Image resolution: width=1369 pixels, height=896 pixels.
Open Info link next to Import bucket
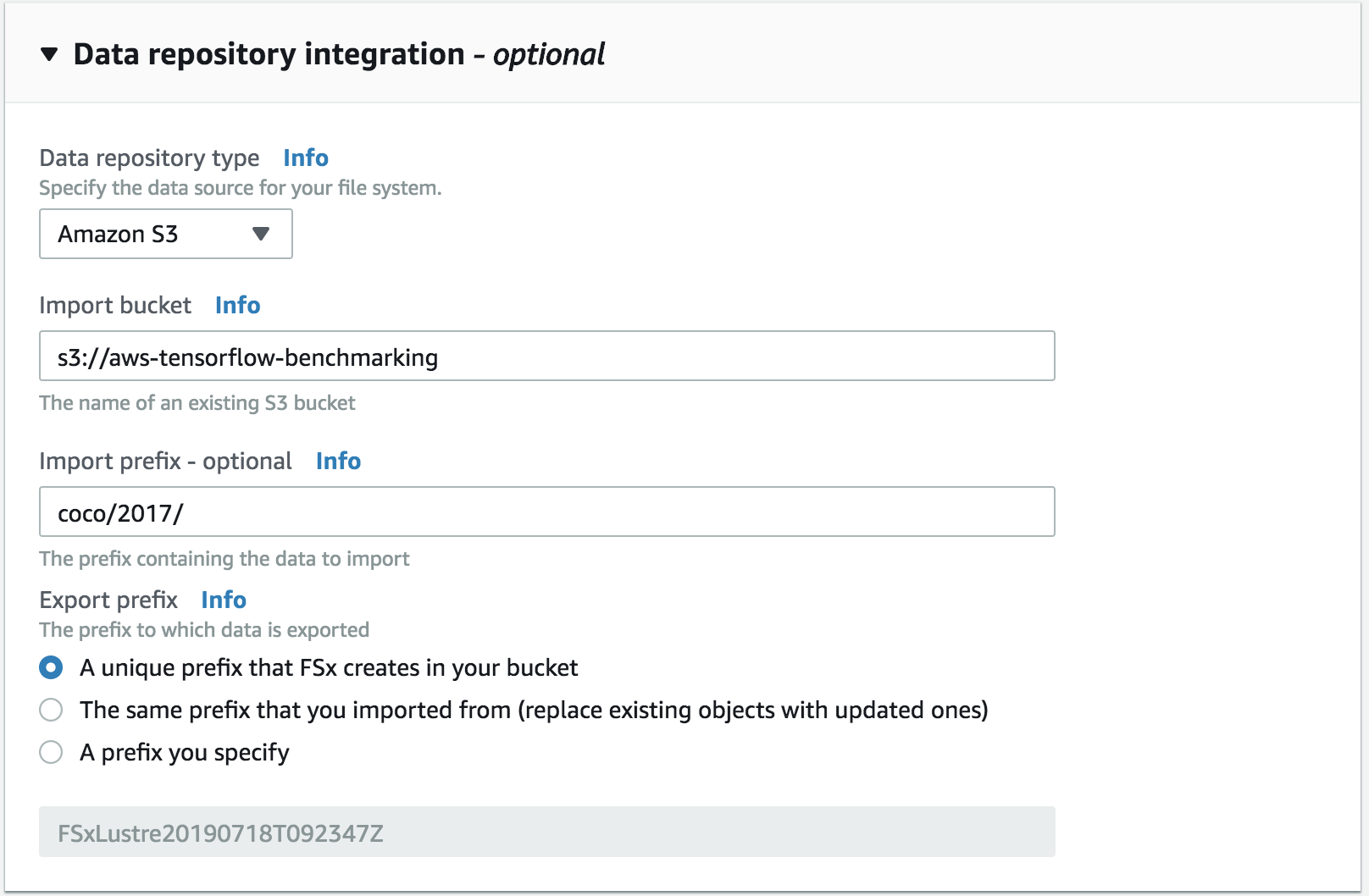237,306
